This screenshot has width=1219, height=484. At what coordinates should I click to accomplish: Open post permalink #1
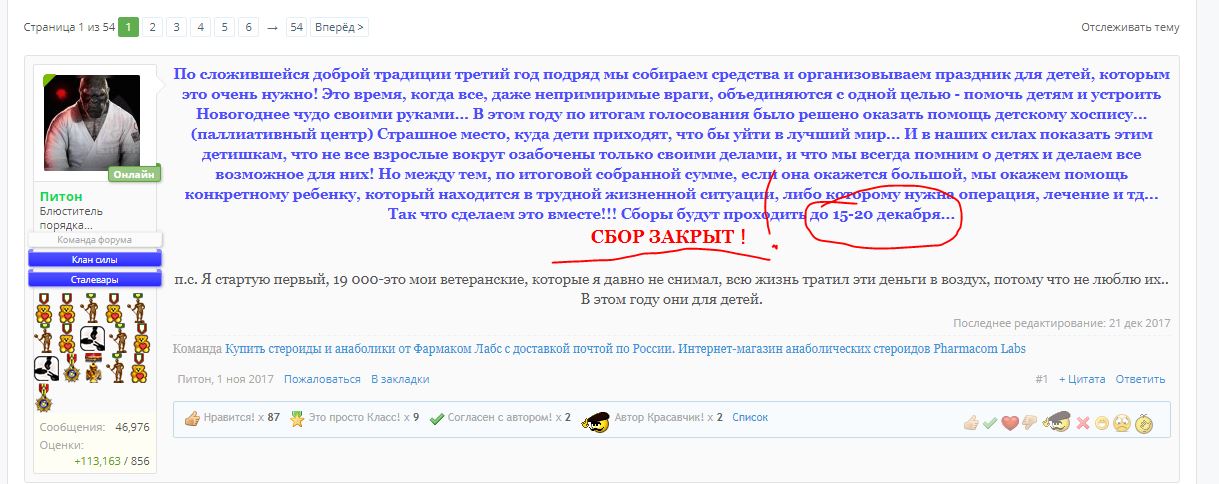(x=1042, y=379)
